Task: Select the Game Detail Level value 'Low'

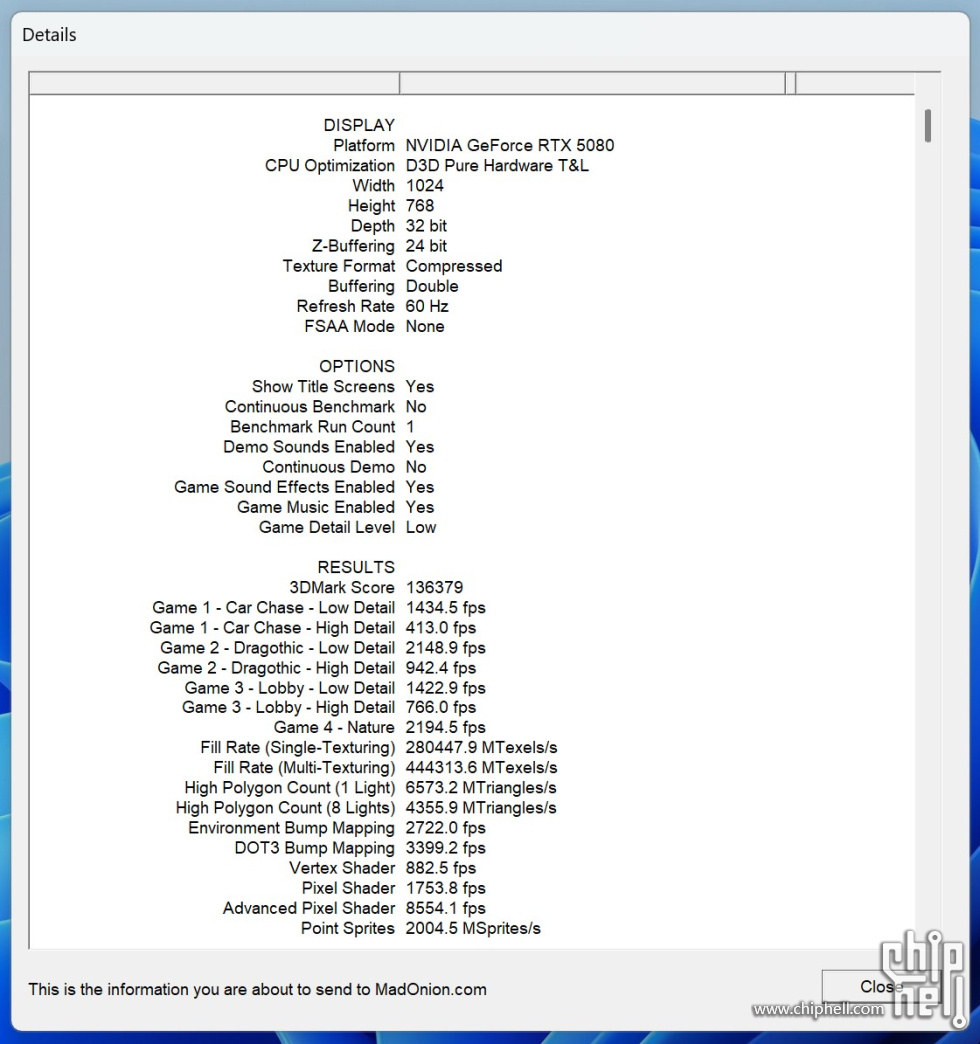Action: (421, 527)
